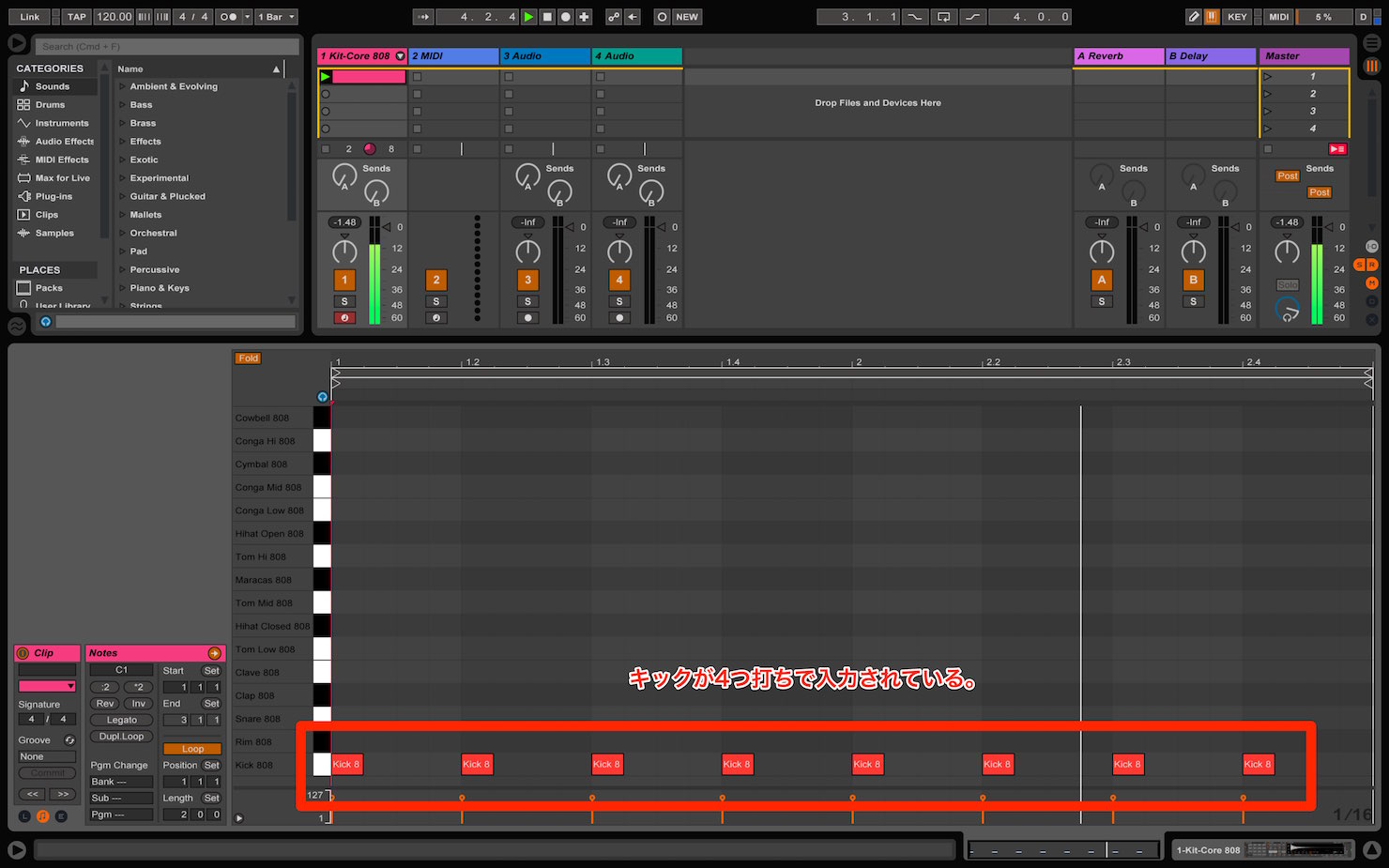The image size is (1389, 868).
Task: Toggle the metronome icon
Action: point(228,17)
